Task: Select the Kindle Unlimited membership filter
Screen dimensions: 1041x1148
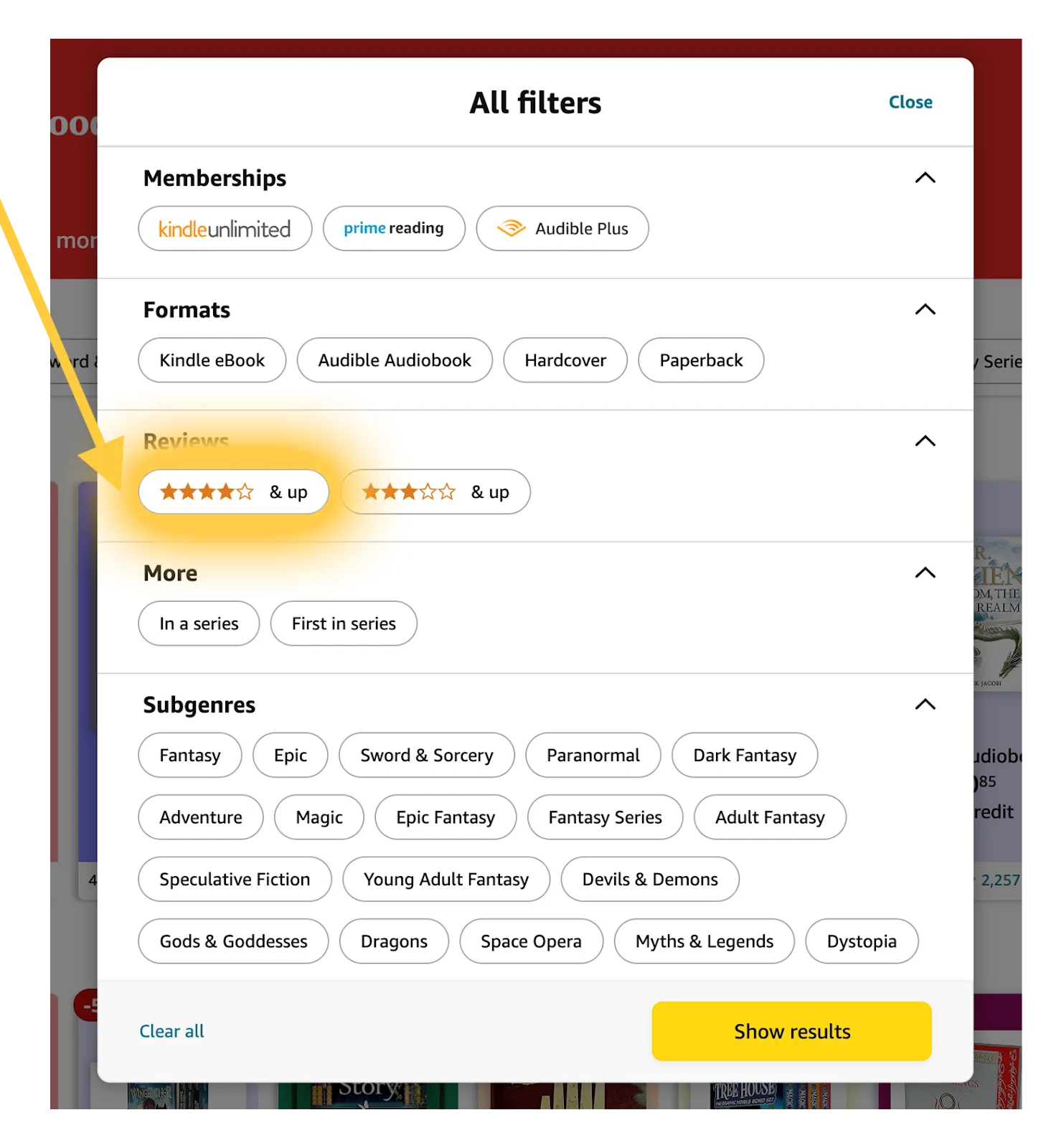Action: coord(225,229)
